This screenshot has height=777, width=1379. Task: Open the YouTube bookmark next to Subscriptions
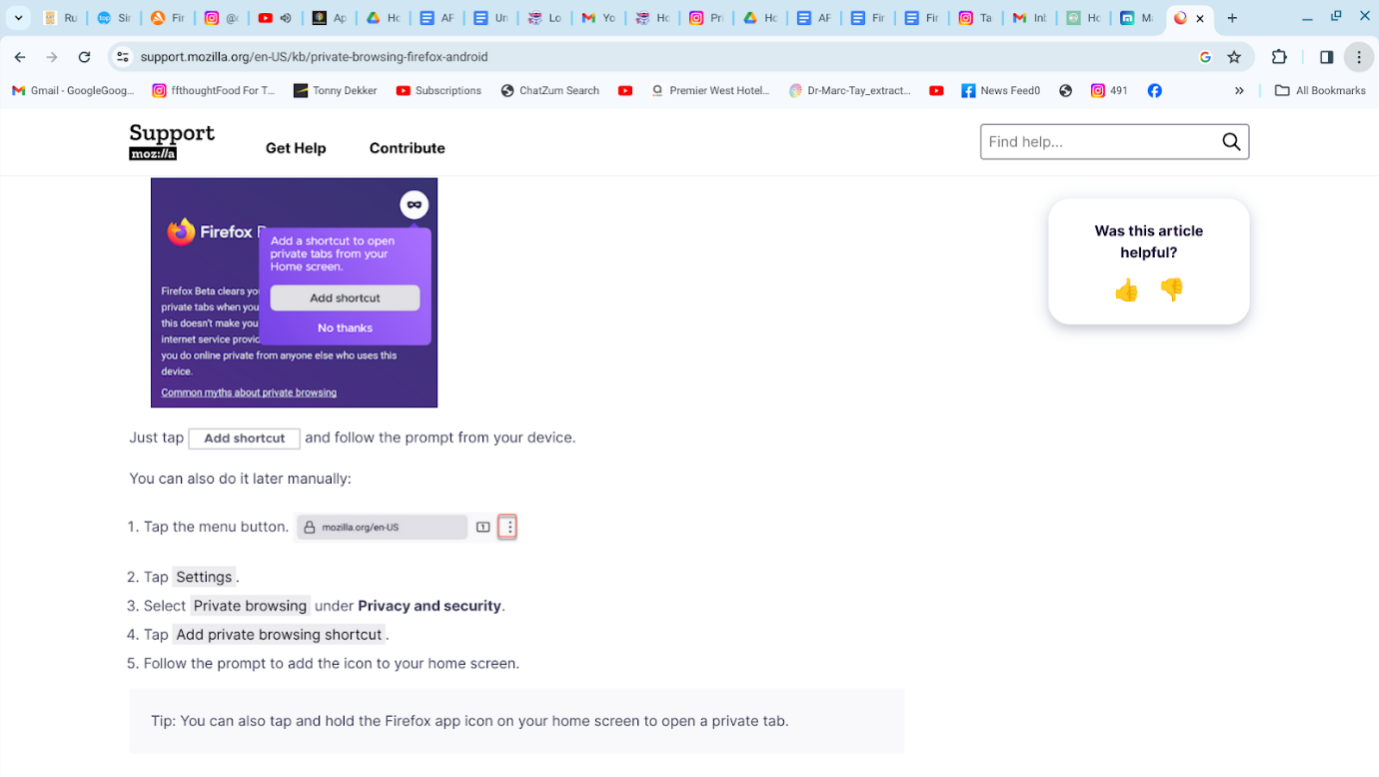coord(626,91)
